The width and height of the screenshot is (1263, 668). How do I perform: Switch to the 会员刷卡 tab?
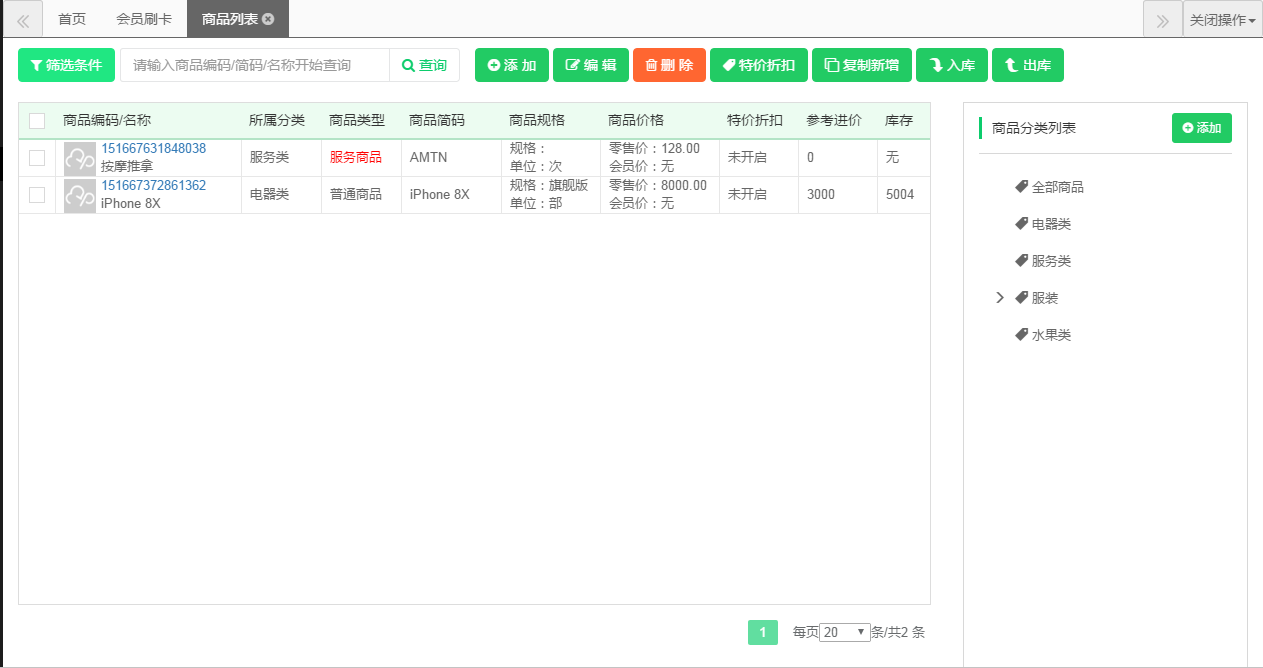point(144,18)
